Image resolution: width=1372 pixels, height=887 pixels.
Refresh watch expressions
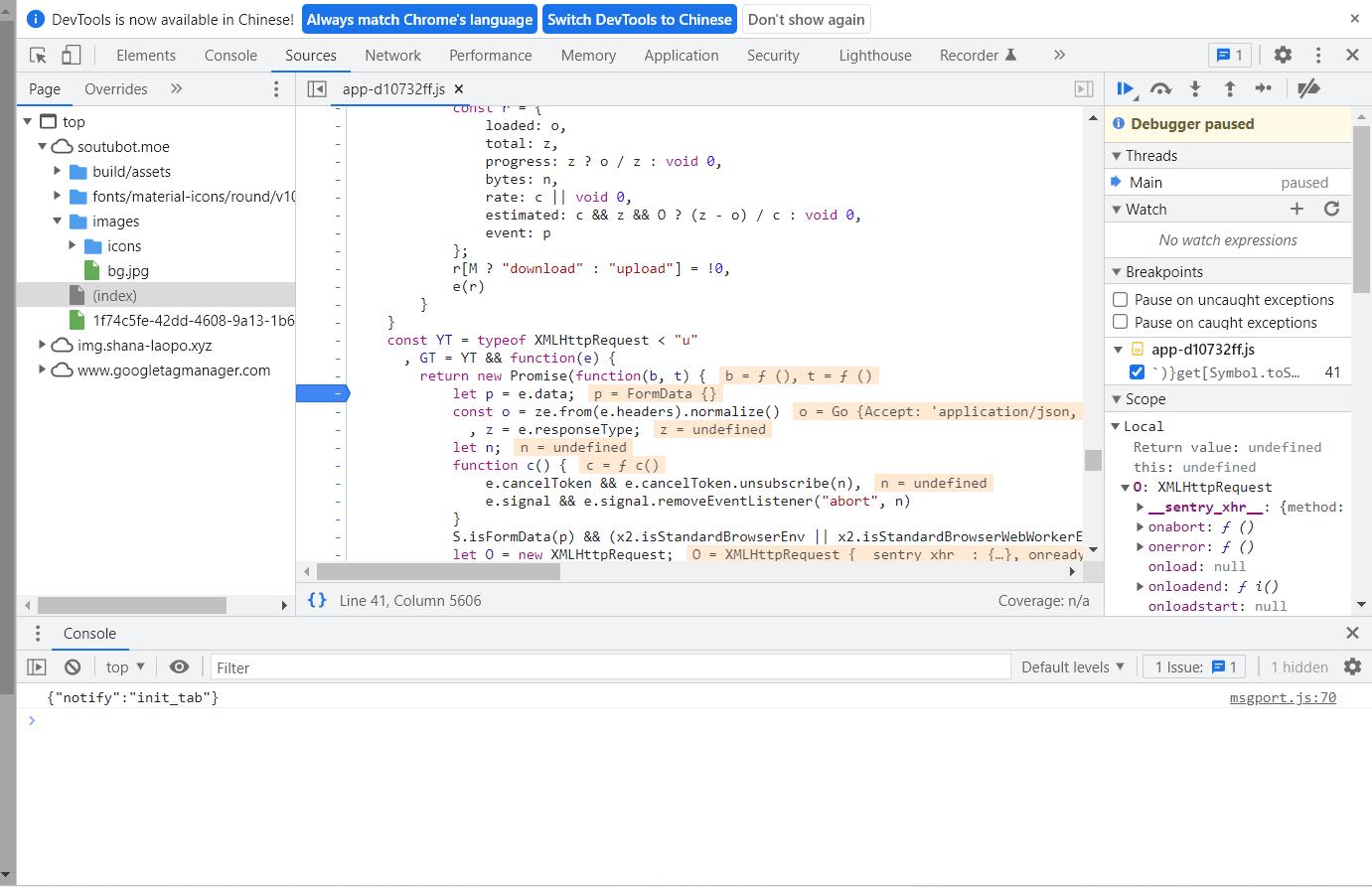click(1332, 209)
